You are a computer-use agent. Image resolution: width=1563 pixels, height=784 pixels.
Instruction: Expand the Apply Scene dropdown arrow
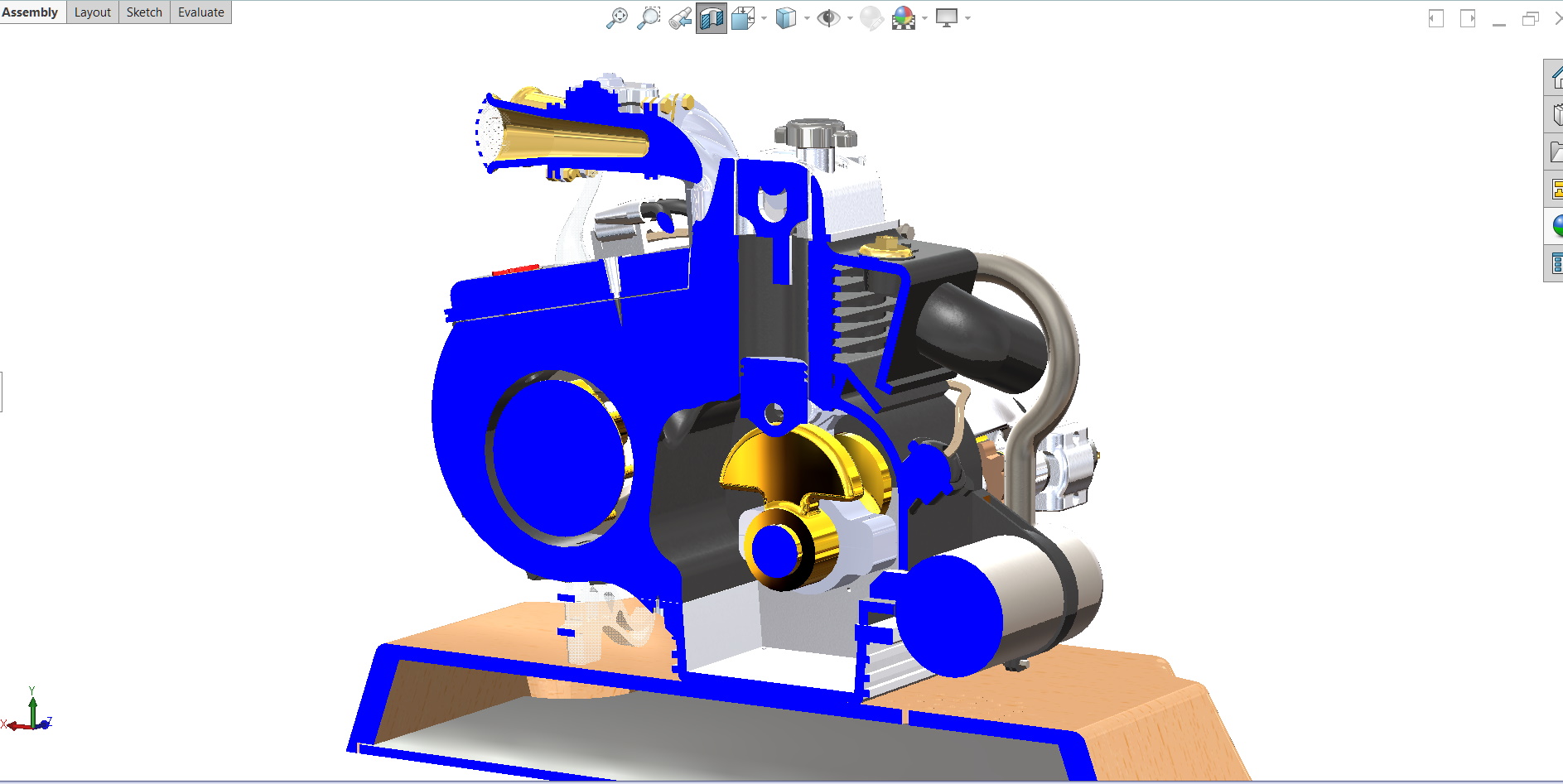(924, 18)
